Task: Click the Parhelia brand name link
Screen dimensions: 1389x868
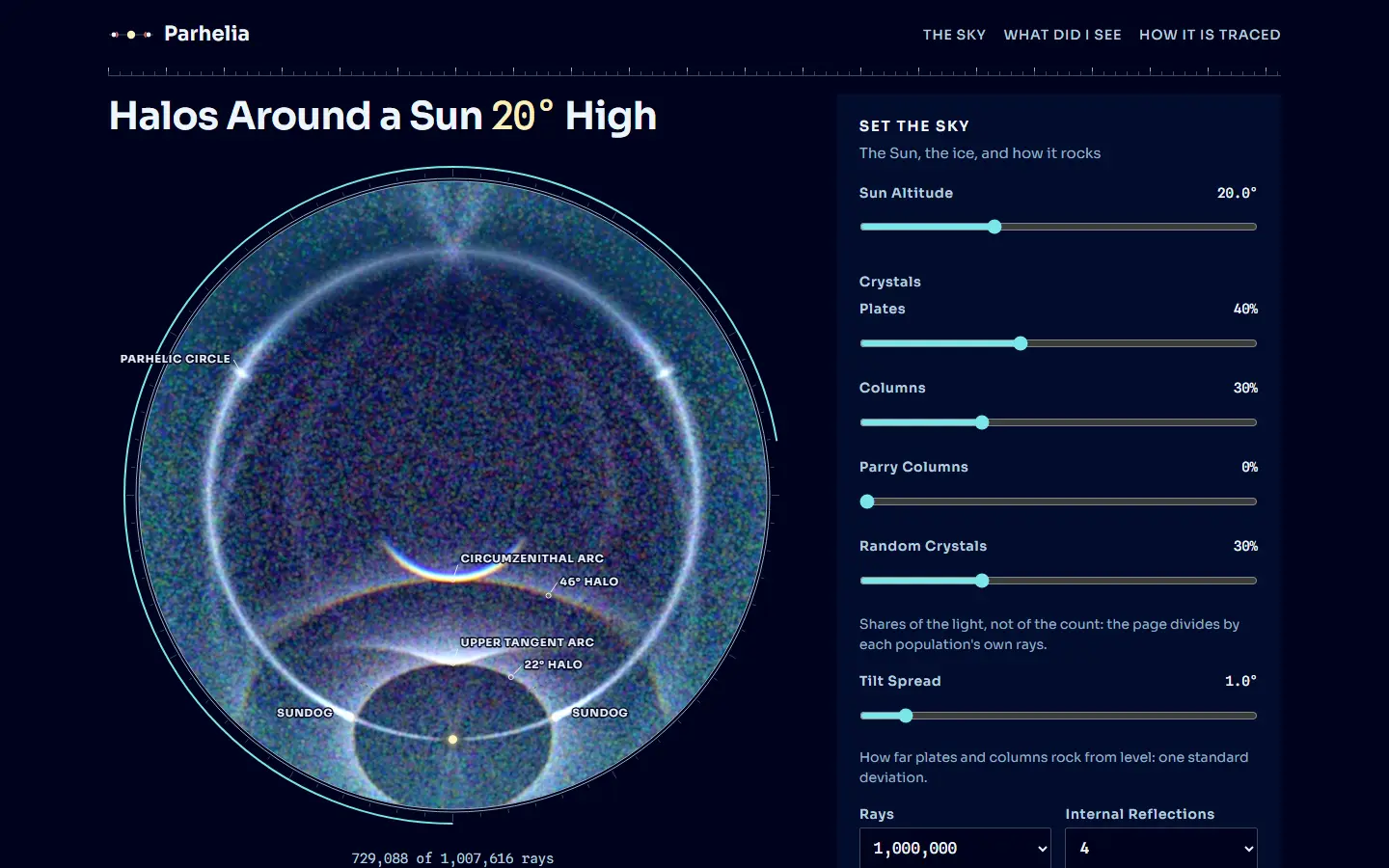Action: (206, 34)
